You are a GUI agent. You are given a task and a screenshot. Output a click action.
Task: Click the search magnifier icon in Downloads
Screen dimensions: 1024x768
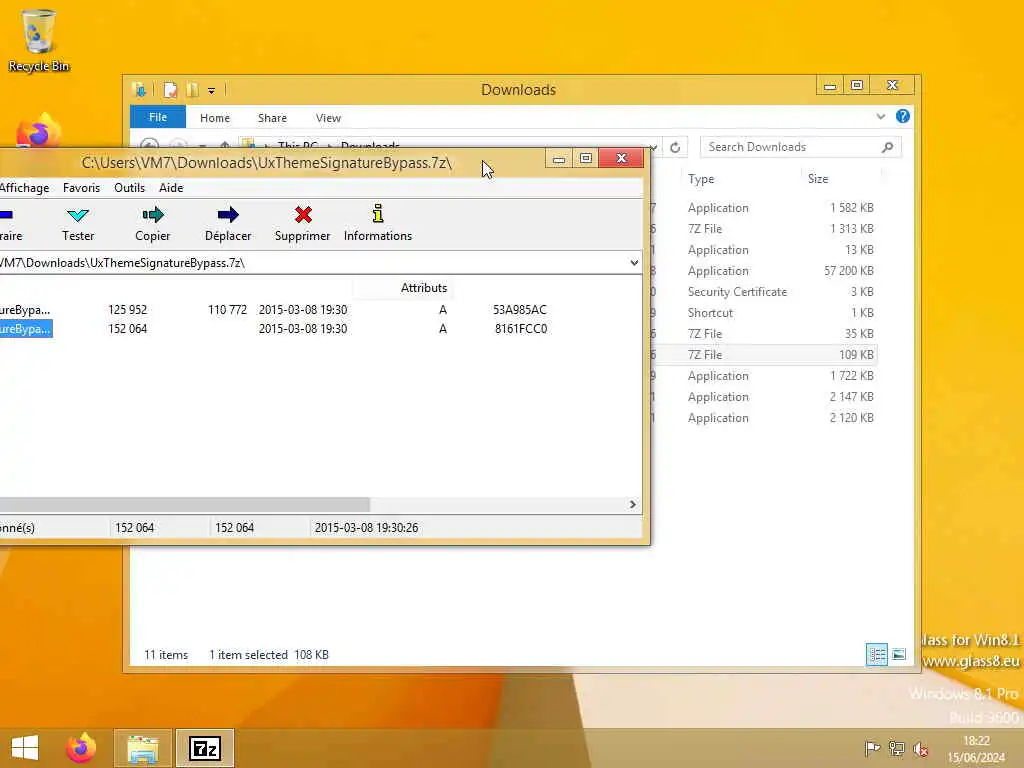pyautogui.click(x=888, y=147)
